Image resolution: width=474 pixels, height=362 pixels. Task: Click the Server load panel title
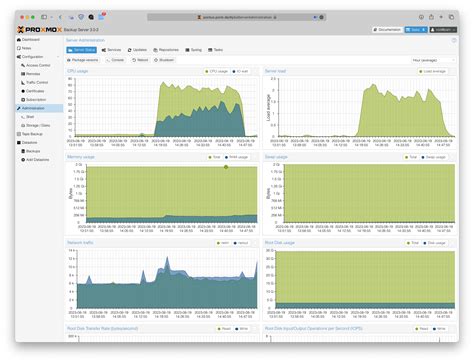pyautogui.click(x=275, y=71)
